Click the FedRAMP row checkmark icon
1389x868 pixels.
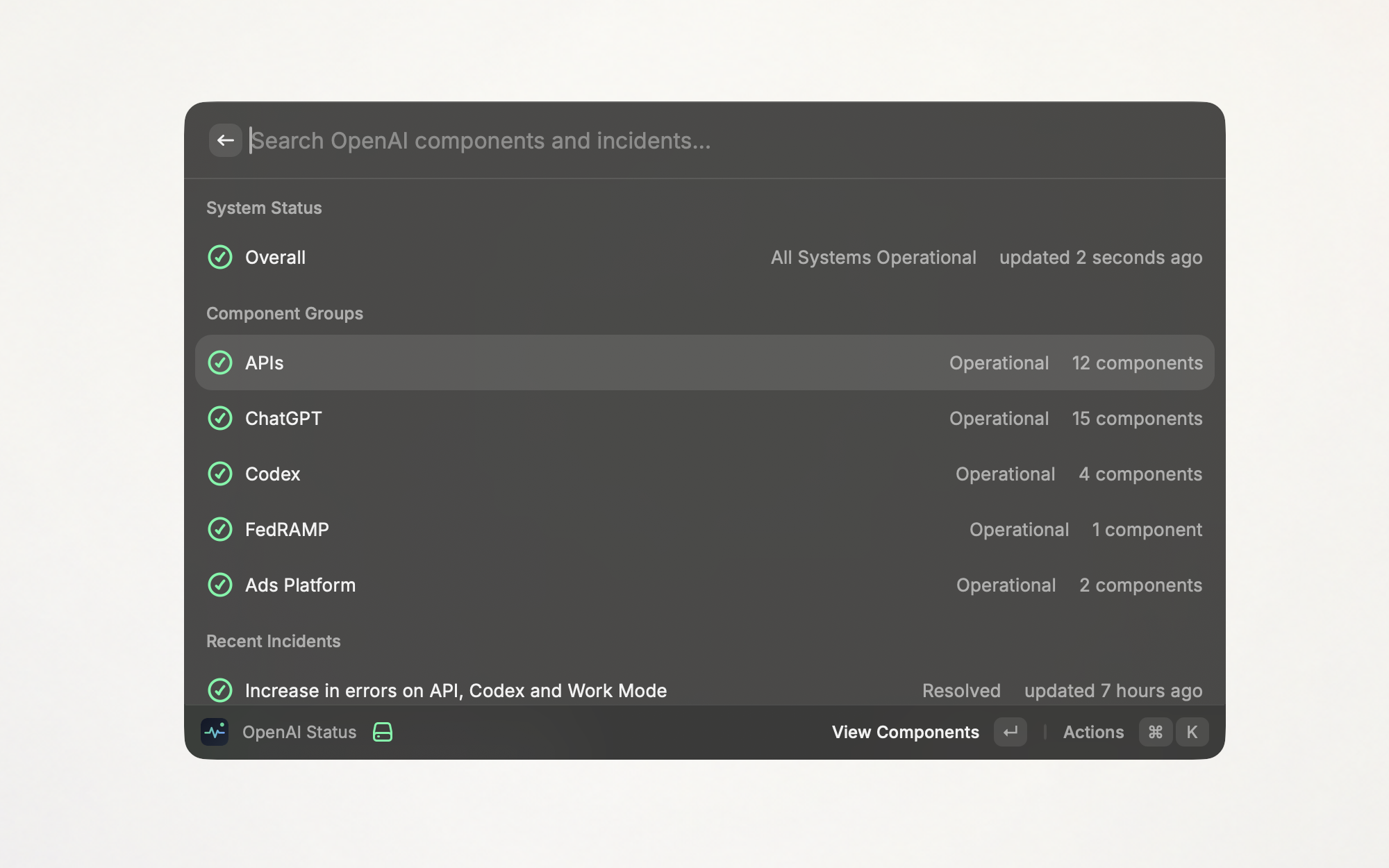point(220,529)
